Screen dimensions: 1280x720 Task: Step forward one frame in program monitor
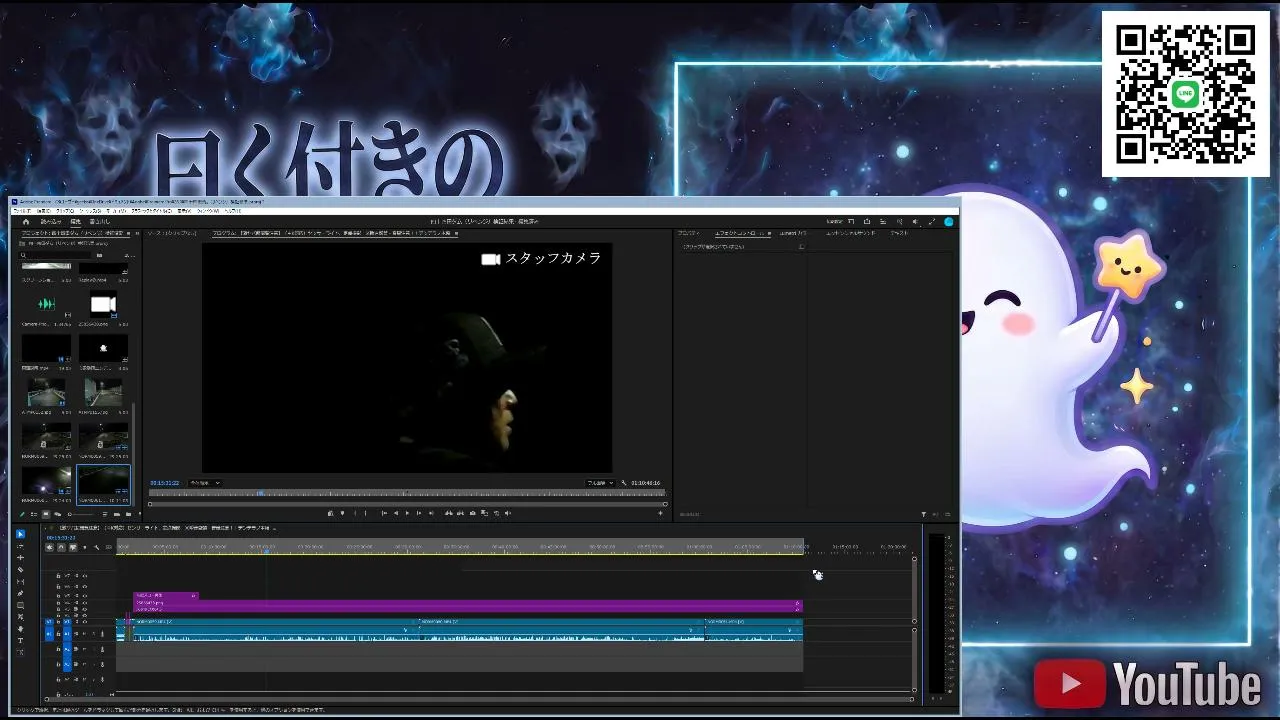(x=419, y=513)
